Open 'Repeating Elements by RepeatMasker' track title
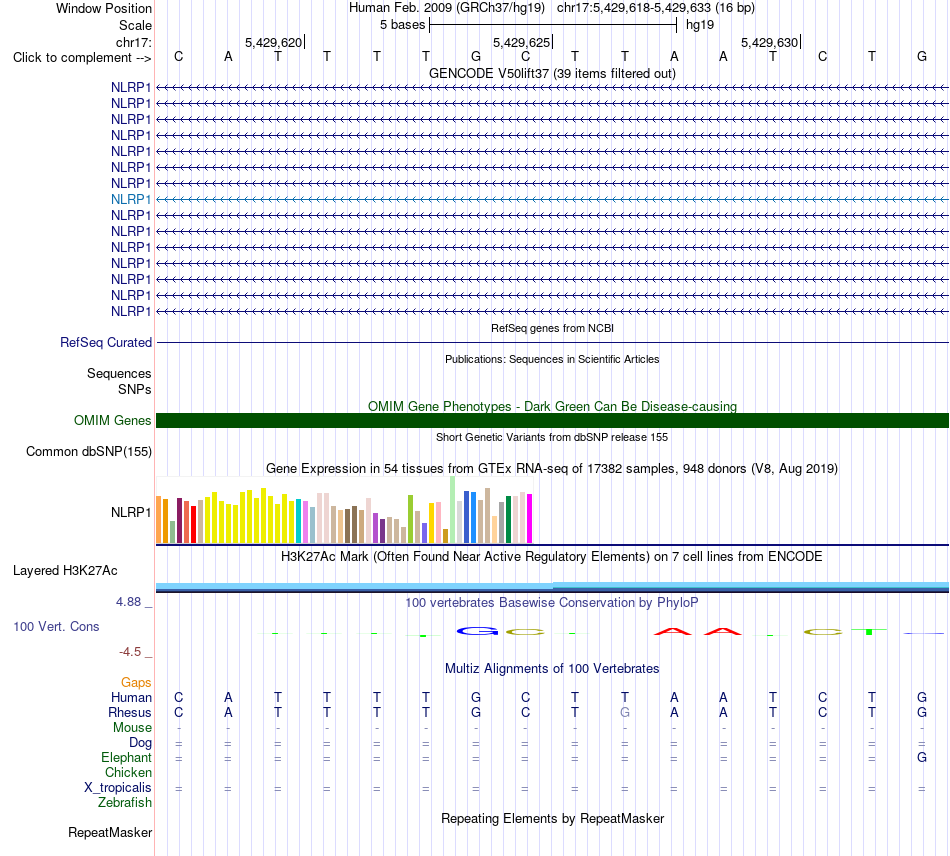Image resolution: width=950 pixels, height=856 pixels. pos(552,819)
